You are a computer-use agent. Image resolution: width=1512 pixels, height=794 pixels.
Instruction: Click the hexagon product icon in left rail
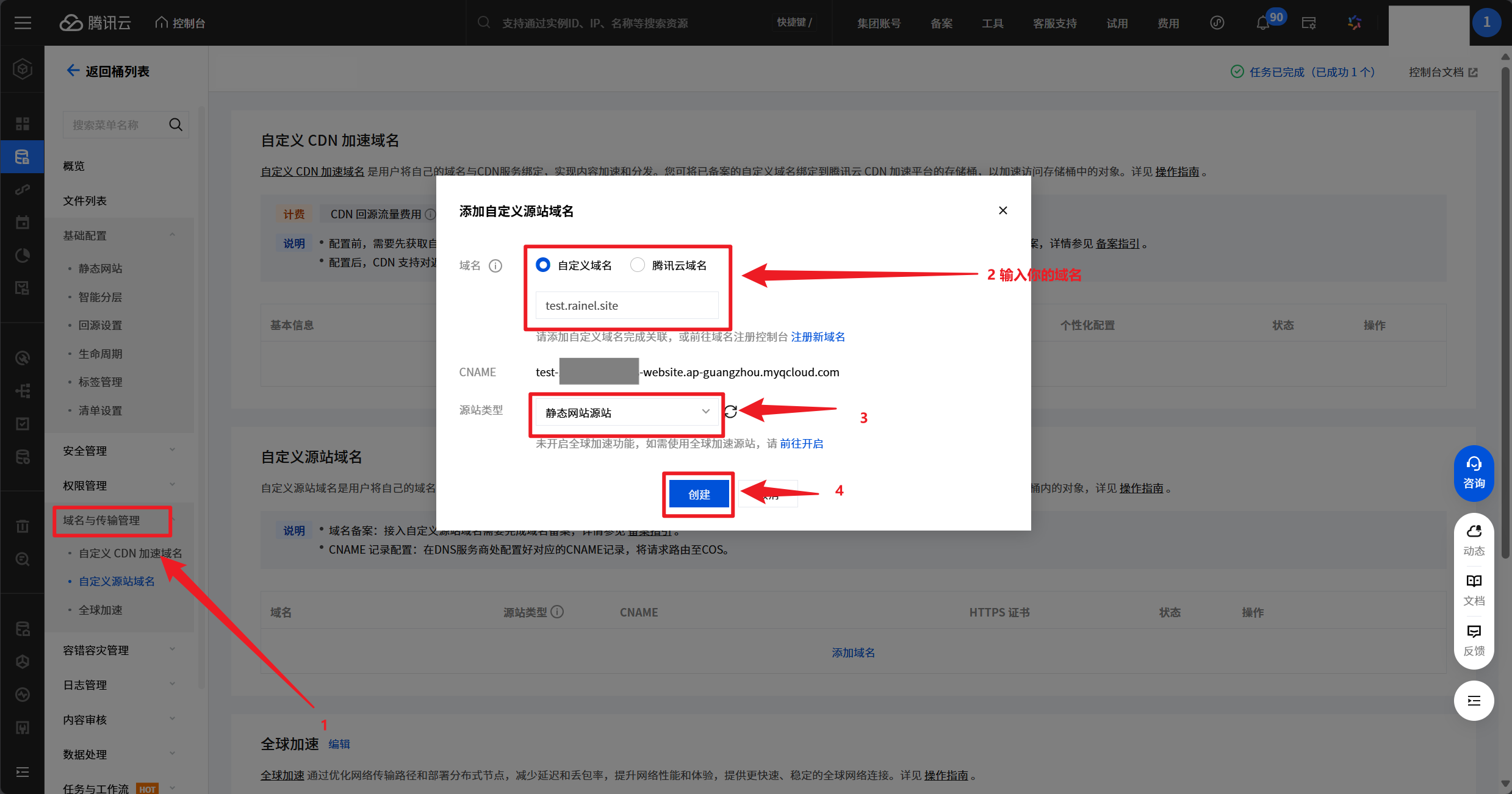[x=23, y=69]
